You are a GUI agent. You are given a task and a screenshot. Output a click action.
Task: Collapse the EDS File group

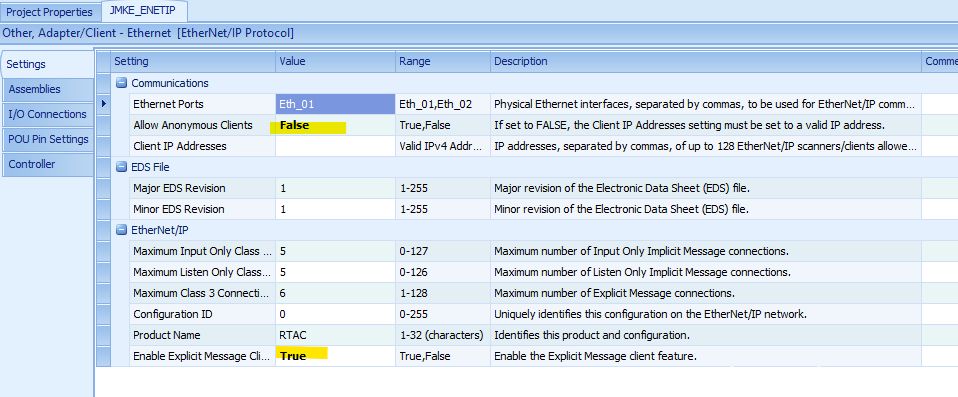[x=122, y=167]
